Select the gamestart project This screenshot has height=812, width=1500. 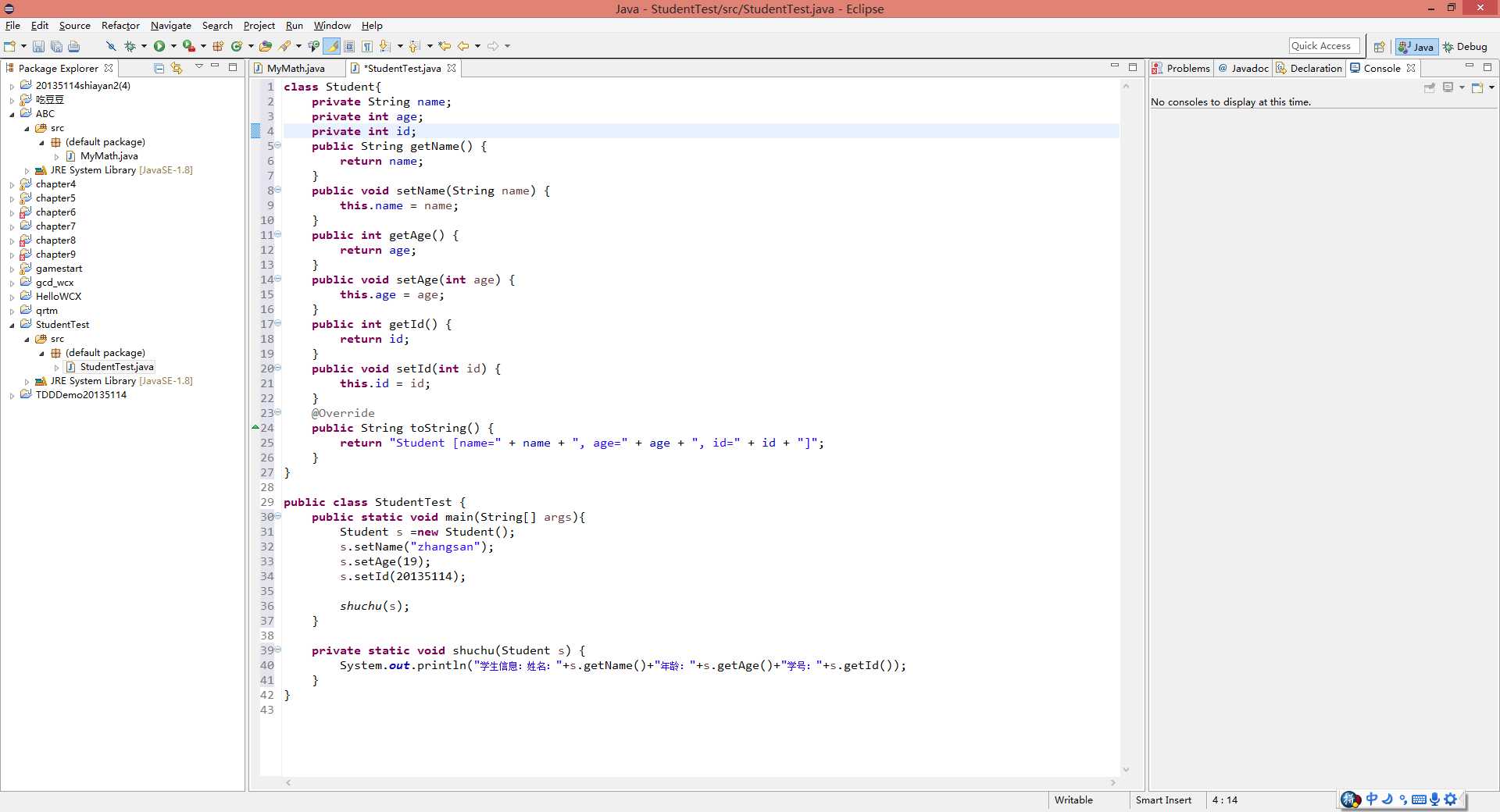click(59, 269)
